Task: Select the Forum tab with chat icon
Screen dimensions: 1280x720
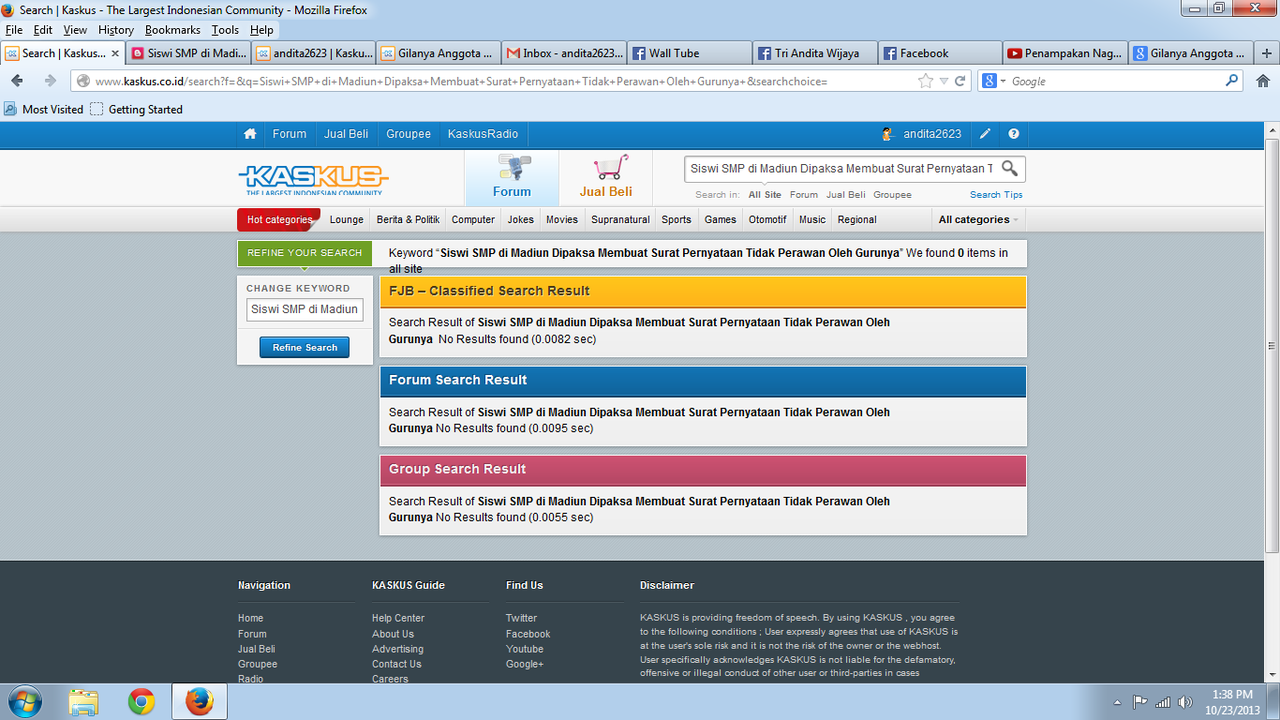Action: point(512,178)
